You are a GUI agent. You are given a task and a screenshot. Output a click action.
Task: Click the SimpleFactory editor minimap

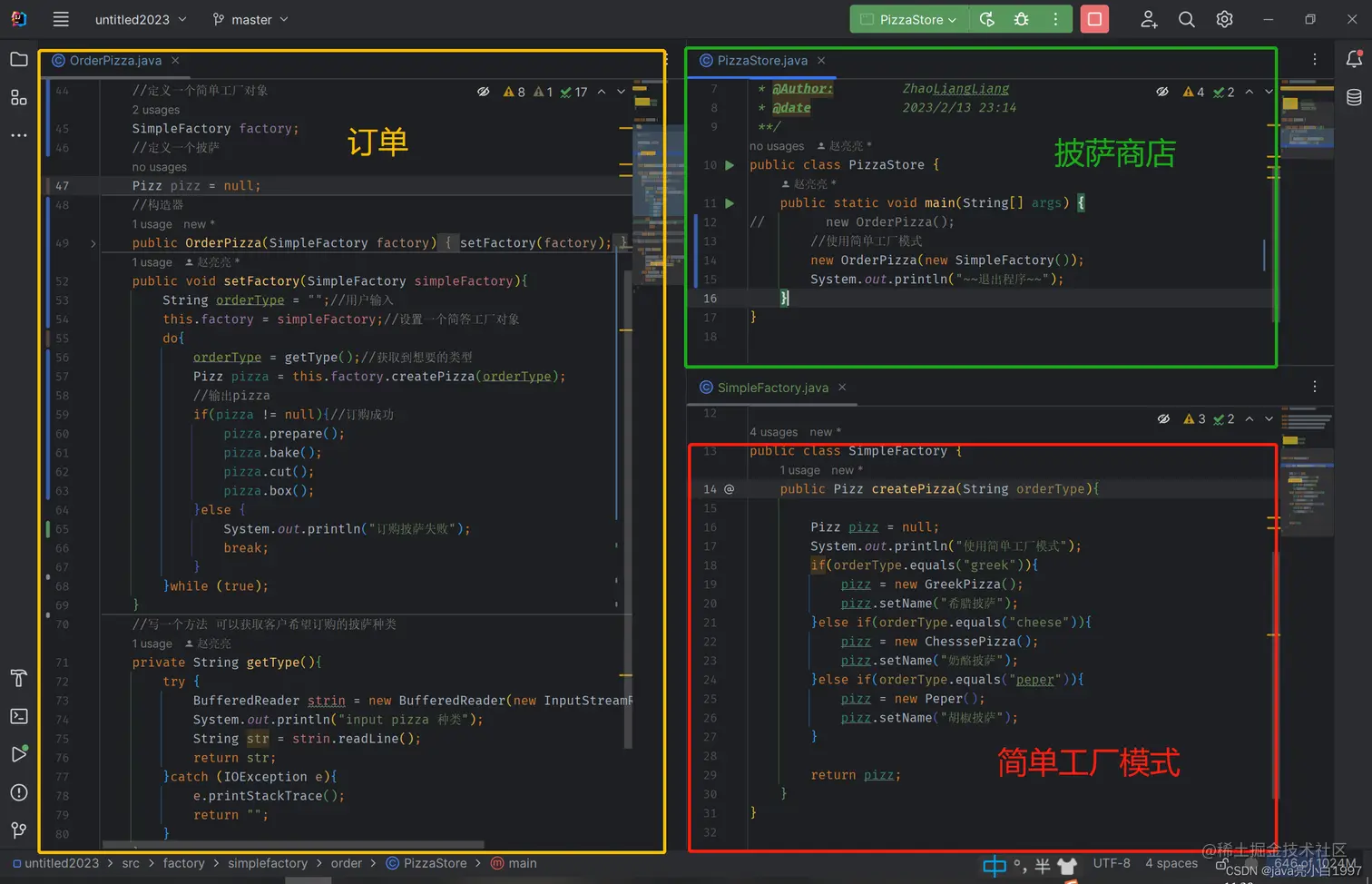click(1307, 472)
